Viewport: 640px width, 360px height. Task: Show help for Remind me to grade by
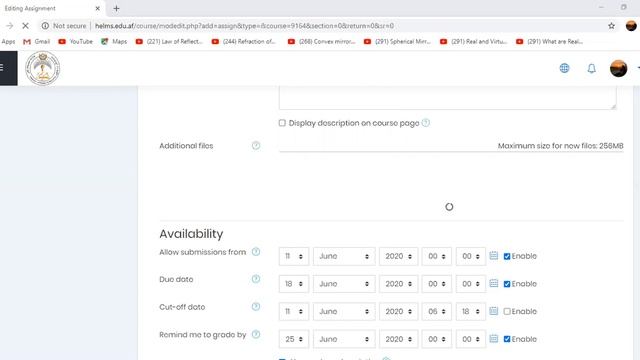pos(256,334)
